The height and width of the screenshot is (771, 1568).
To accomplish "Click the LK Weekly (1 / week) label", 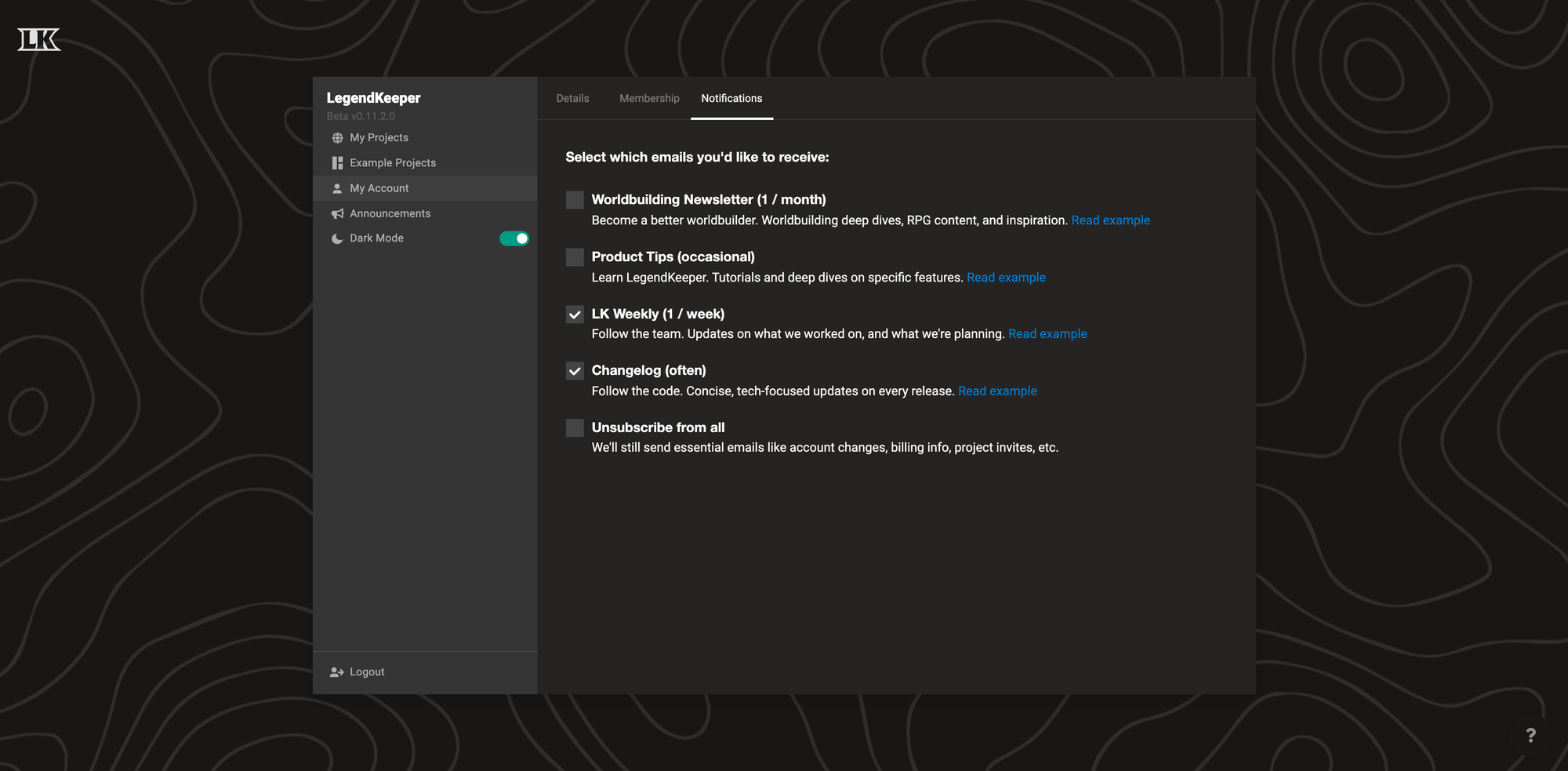I will [658, 315].
